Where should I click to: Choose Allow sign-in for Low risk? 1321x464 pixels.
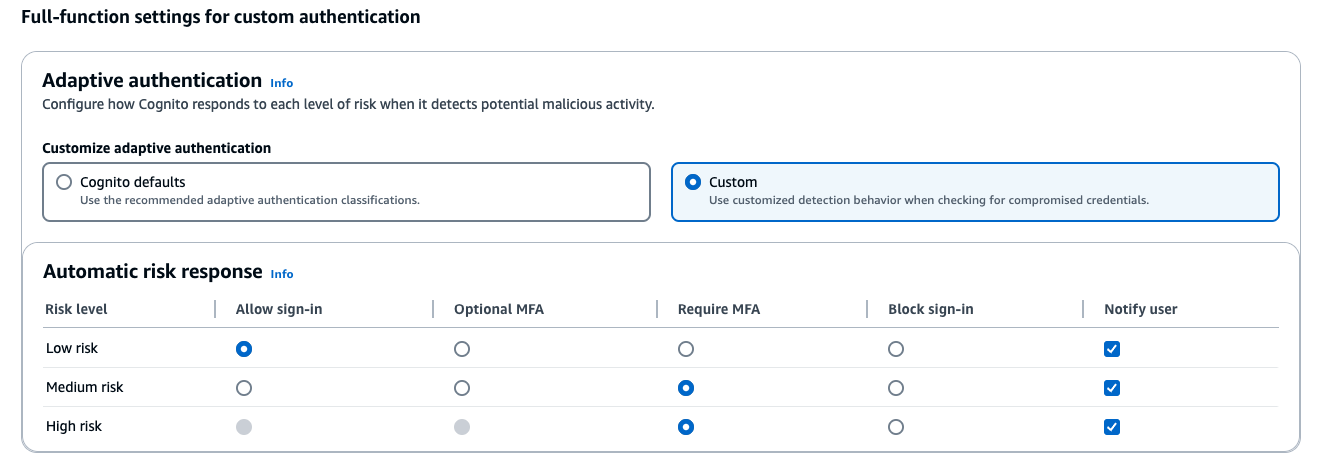pyautogui.click(x=244, y=349)
